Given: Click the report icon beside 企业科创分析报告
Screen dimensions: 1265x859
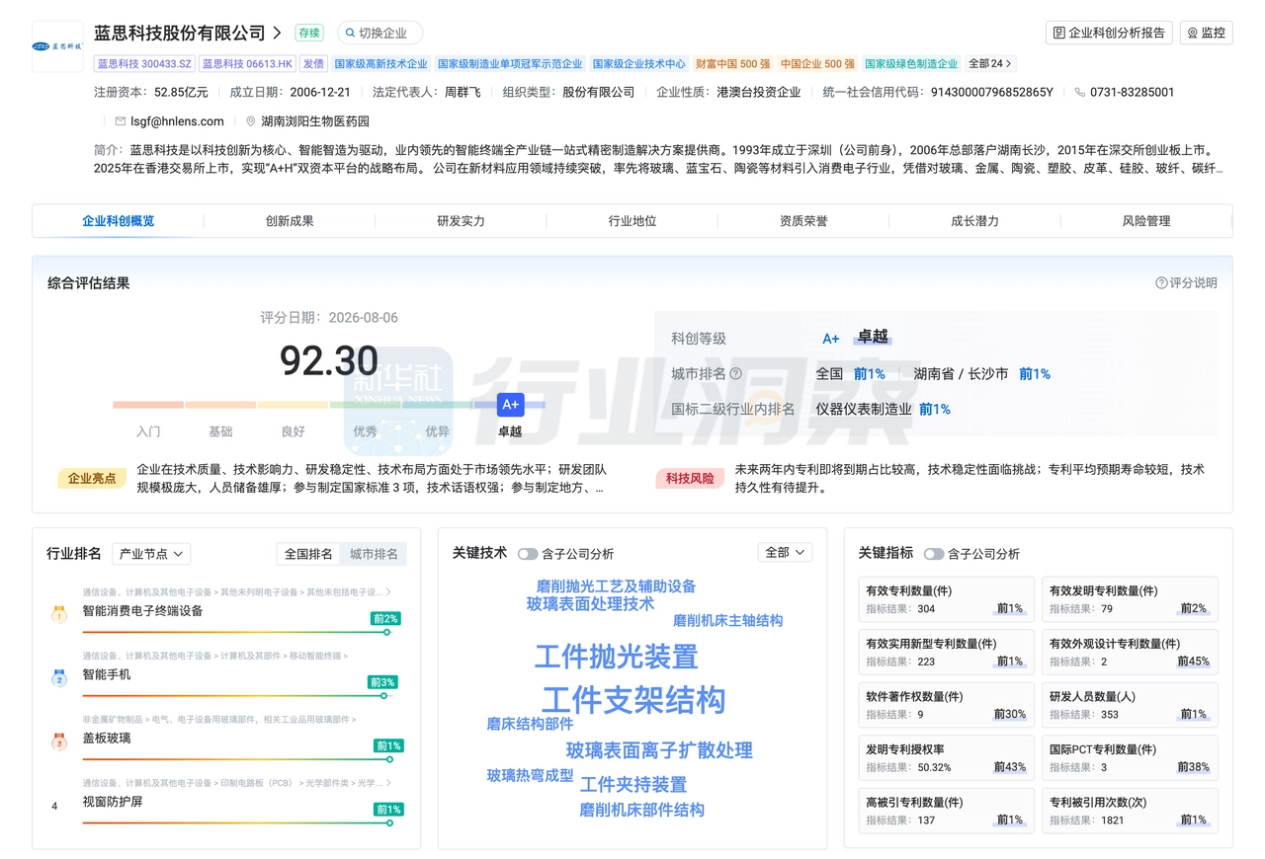Looking at the screenshot, I should coord(1059,33).
